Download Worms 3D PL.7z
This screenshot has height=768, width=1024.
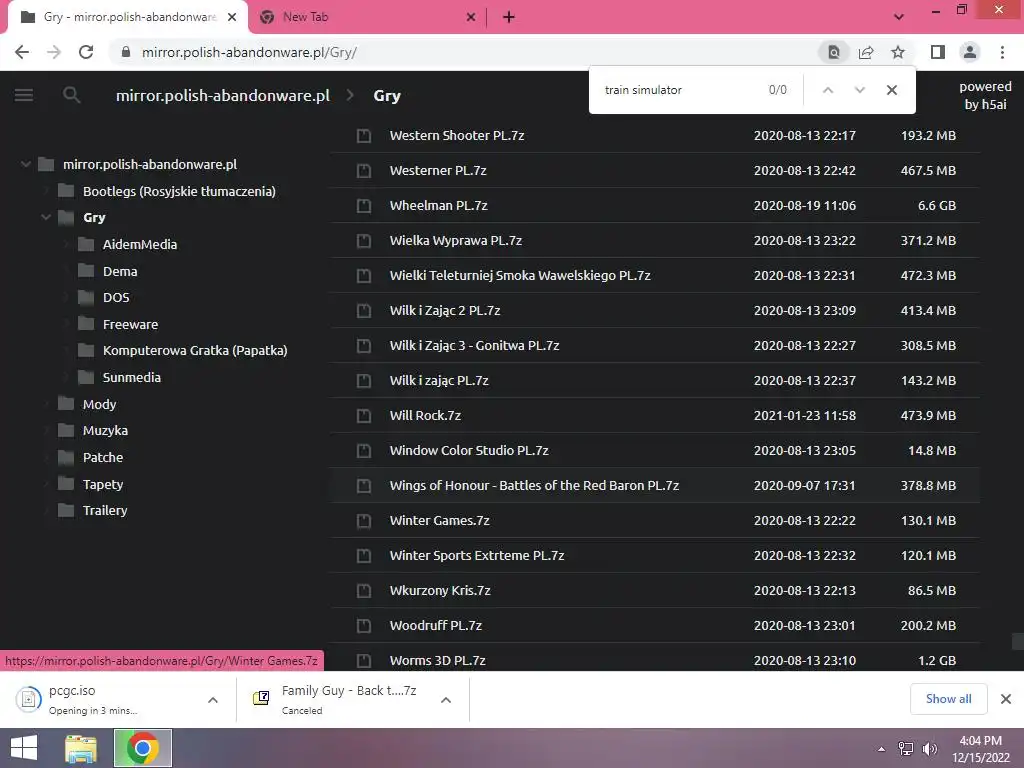pyautogui.click(x=438, y=661)
